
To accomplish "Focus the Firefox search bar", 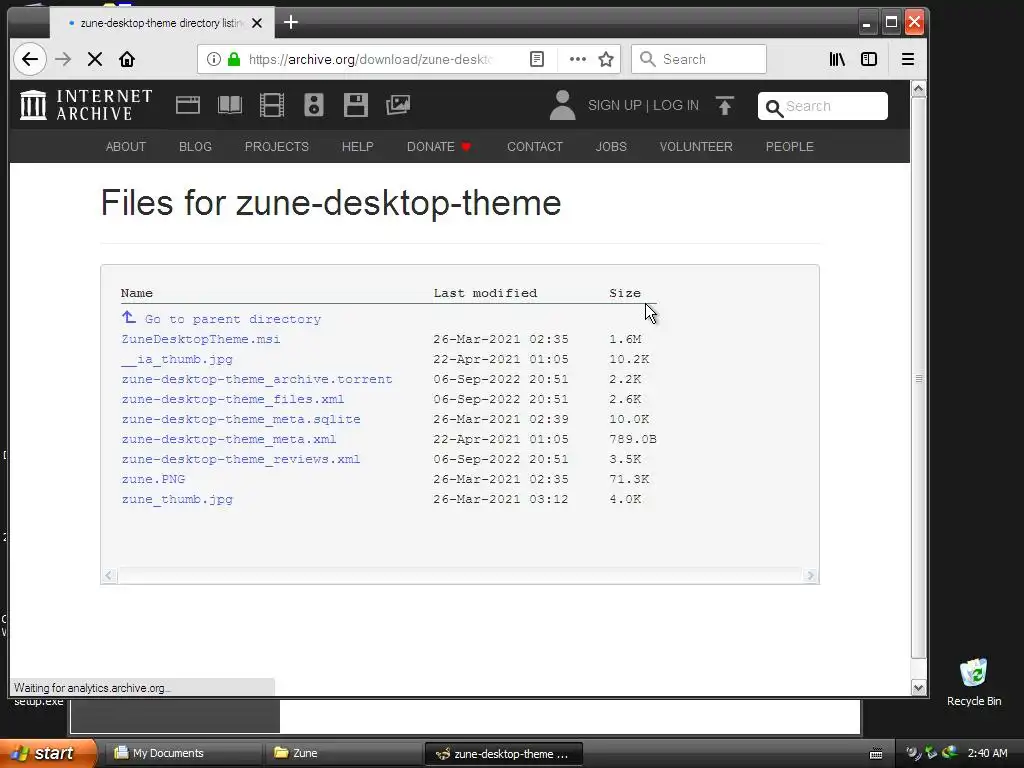I will [x=699, y=59].
